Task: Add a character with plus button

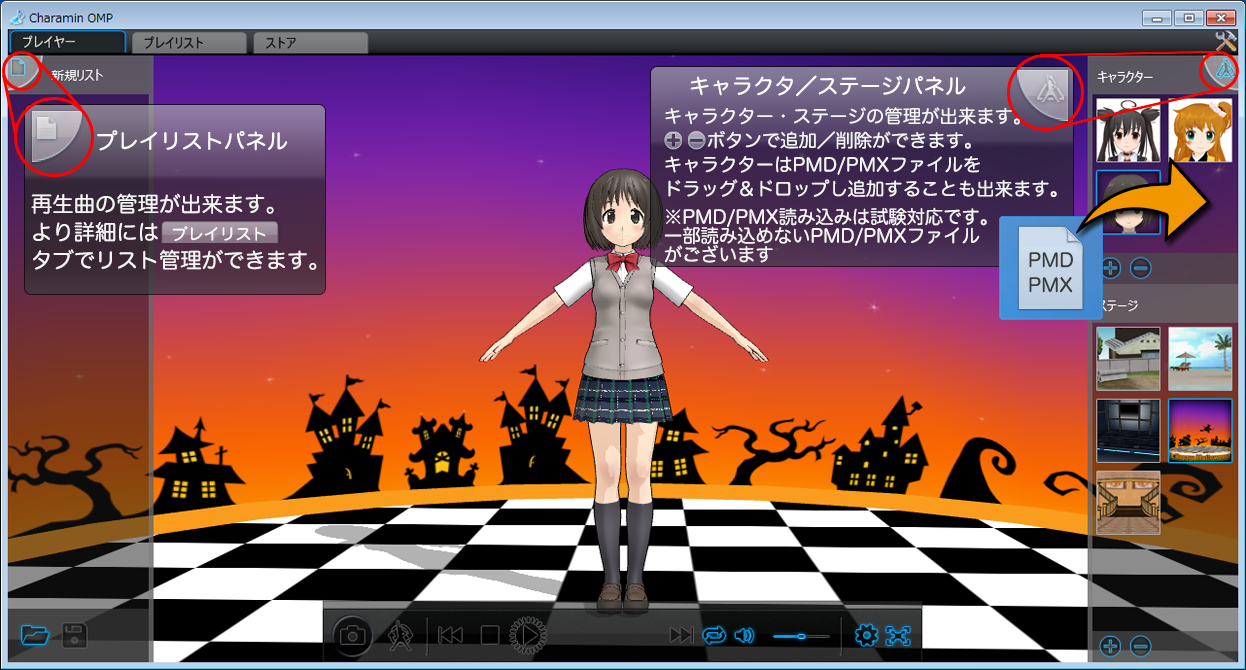Action: pos(1111,268)
